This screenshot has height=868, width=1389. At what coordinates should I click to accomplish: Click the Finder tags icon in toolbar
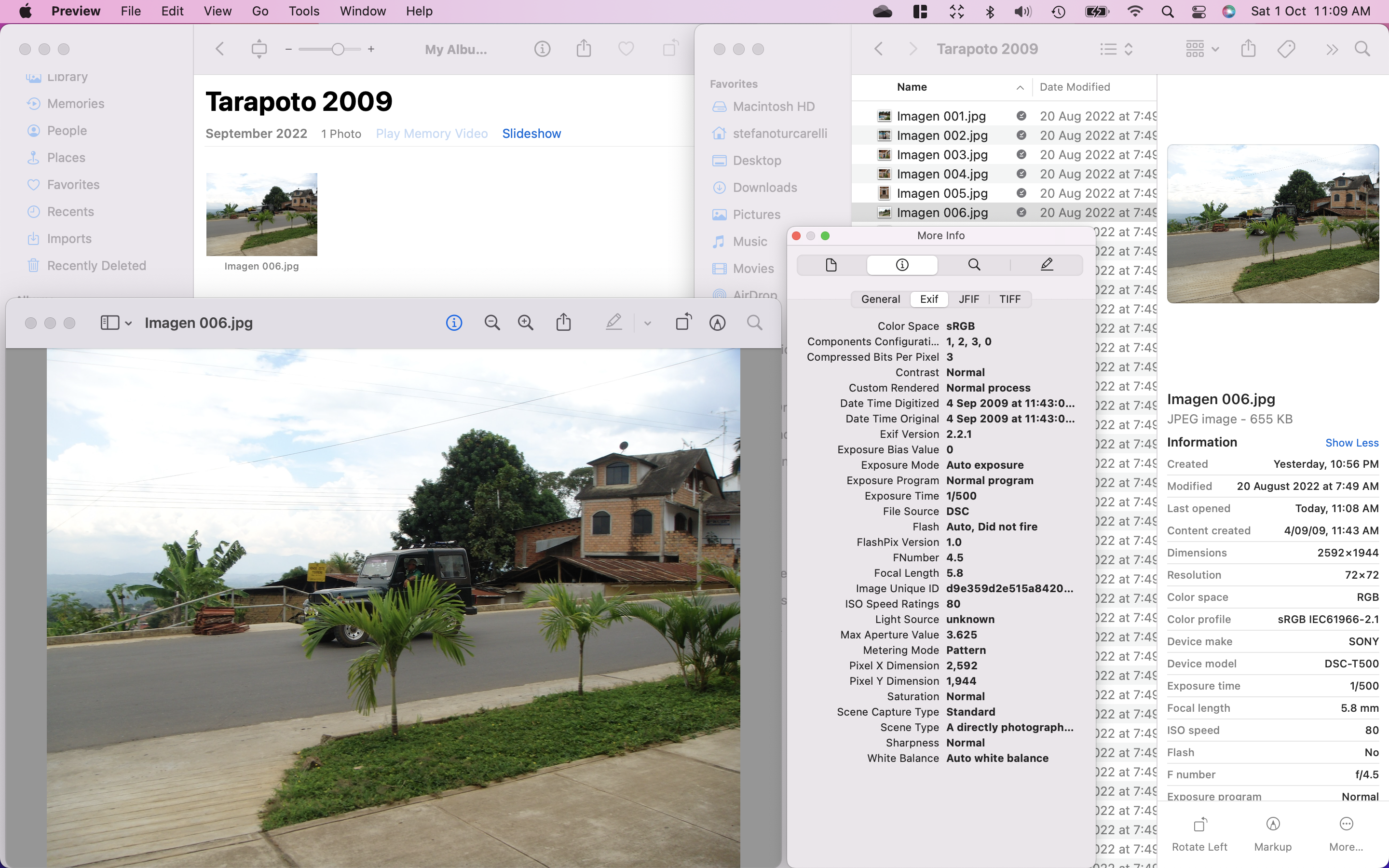tap(1286, 49)
